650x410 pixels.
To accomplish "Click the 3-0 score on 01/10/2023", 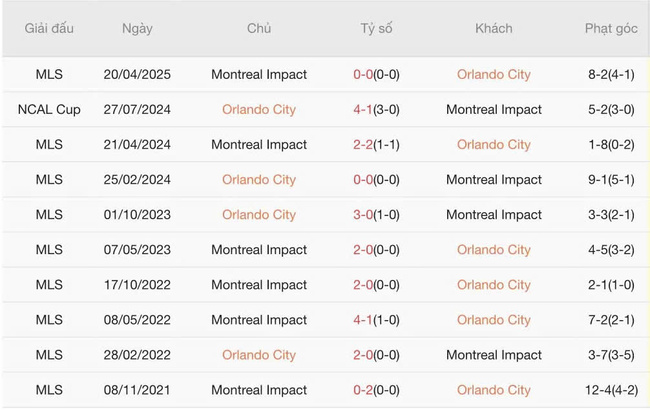I will pos(363,214).
